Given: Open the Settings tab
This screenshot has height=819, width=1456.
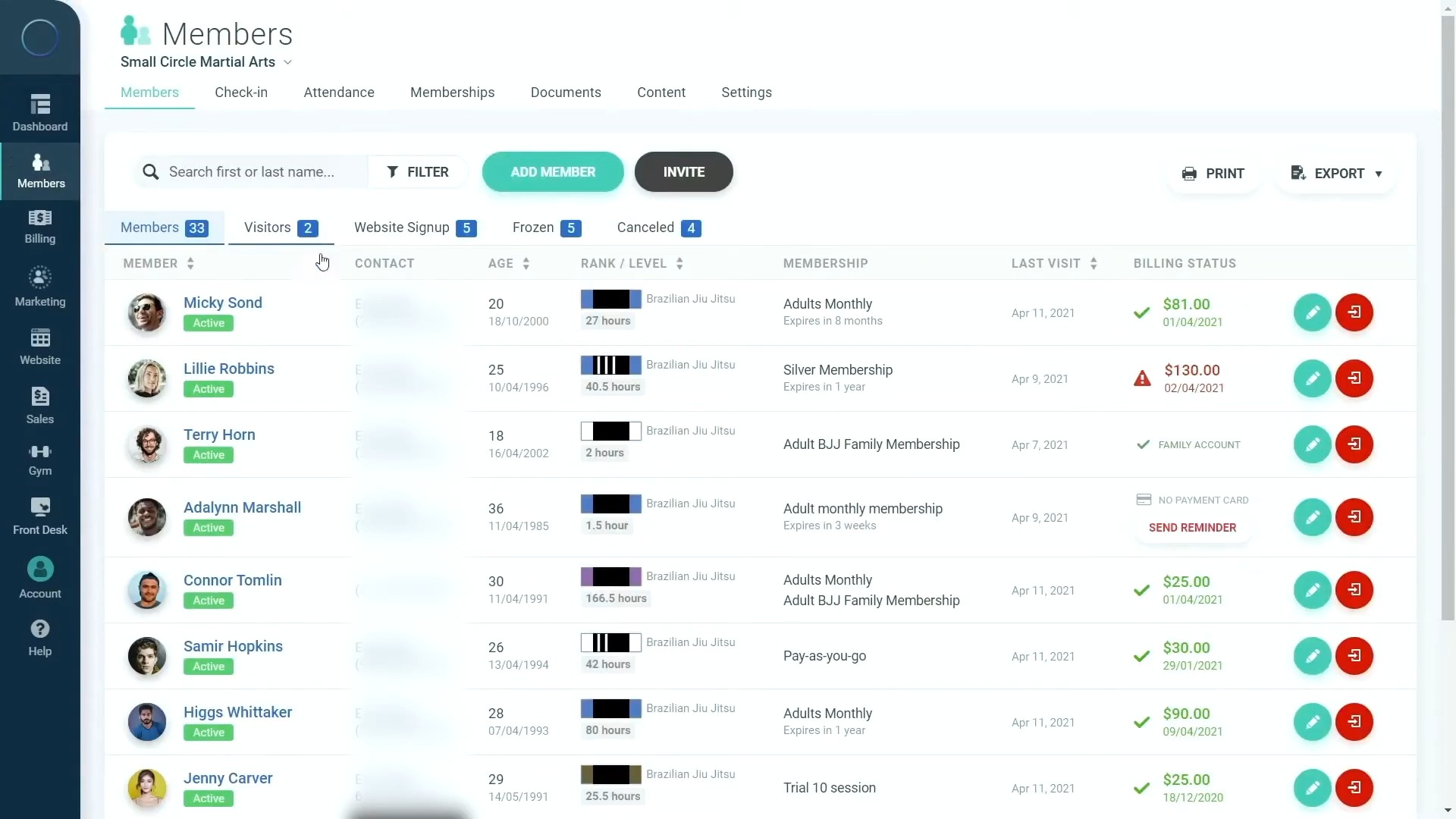Looking at the screenshot, I should tap(746, 93).
